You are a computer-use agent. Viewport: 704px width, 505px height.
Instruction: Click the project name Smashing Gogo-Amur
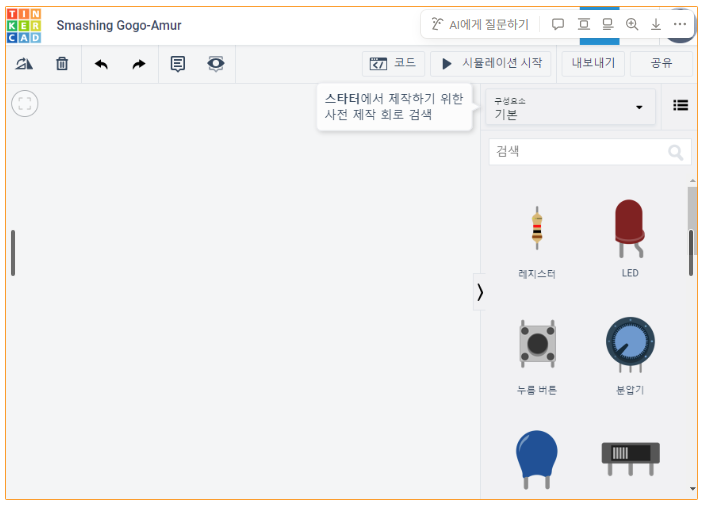[119, 26]
